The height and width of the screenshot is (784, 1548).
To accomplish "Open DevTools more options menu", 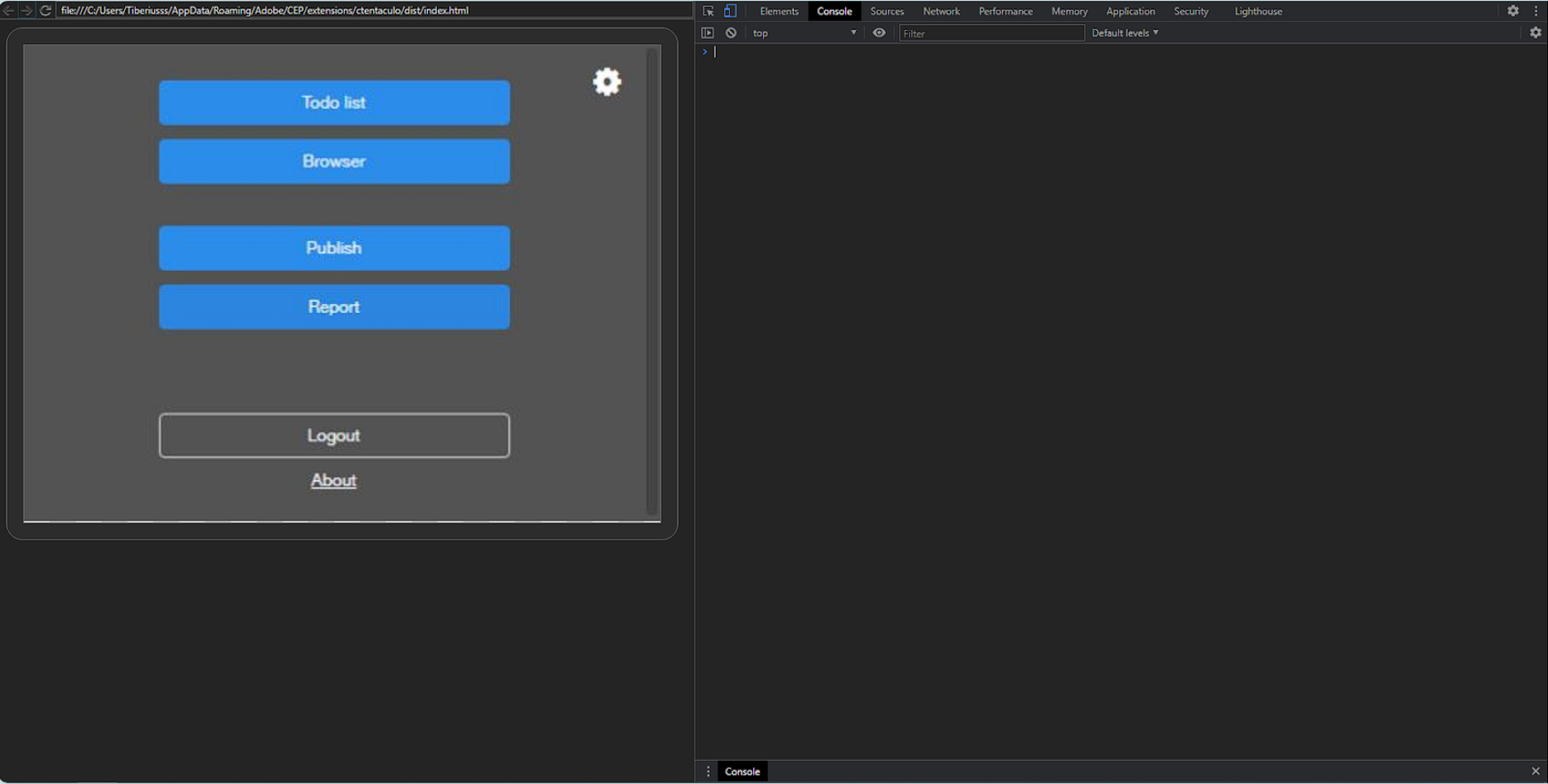I will 1536,11.
